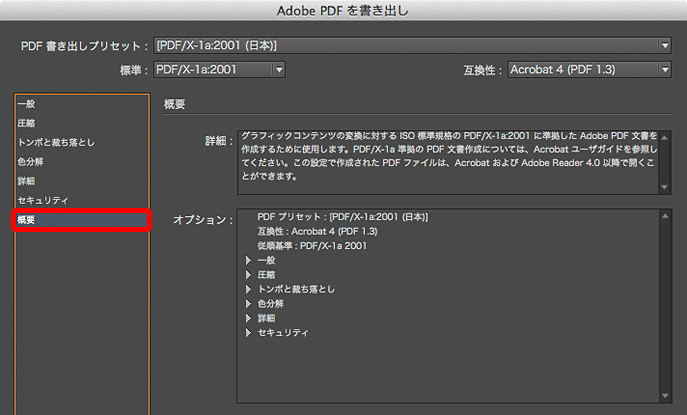The height and width of the screenshot is (415, 687).
Task: Click inside the 詳細 description text box
Action: (449, 162)
